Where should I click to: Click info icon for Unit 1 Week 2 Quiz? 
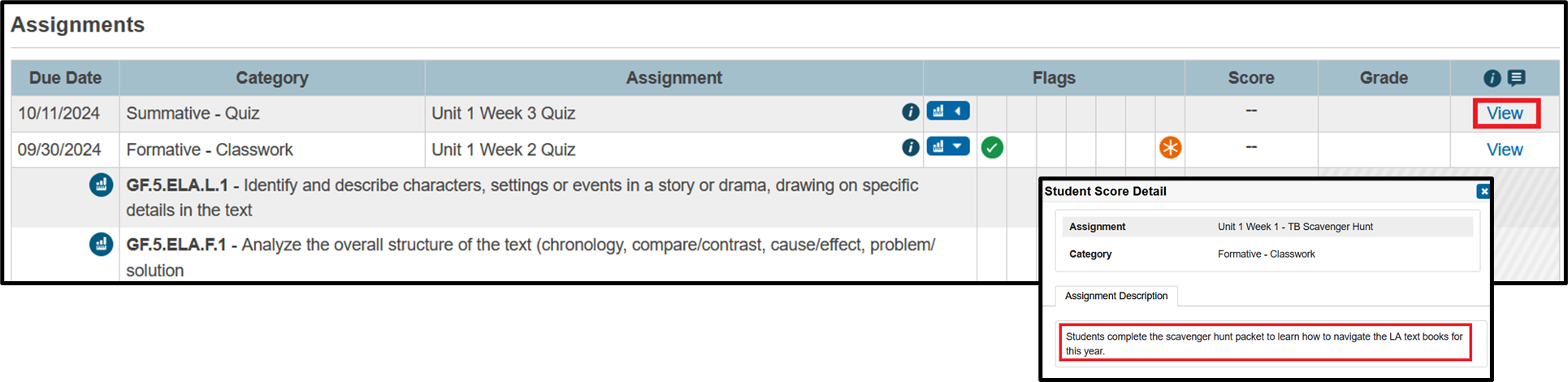click(911, 148)
